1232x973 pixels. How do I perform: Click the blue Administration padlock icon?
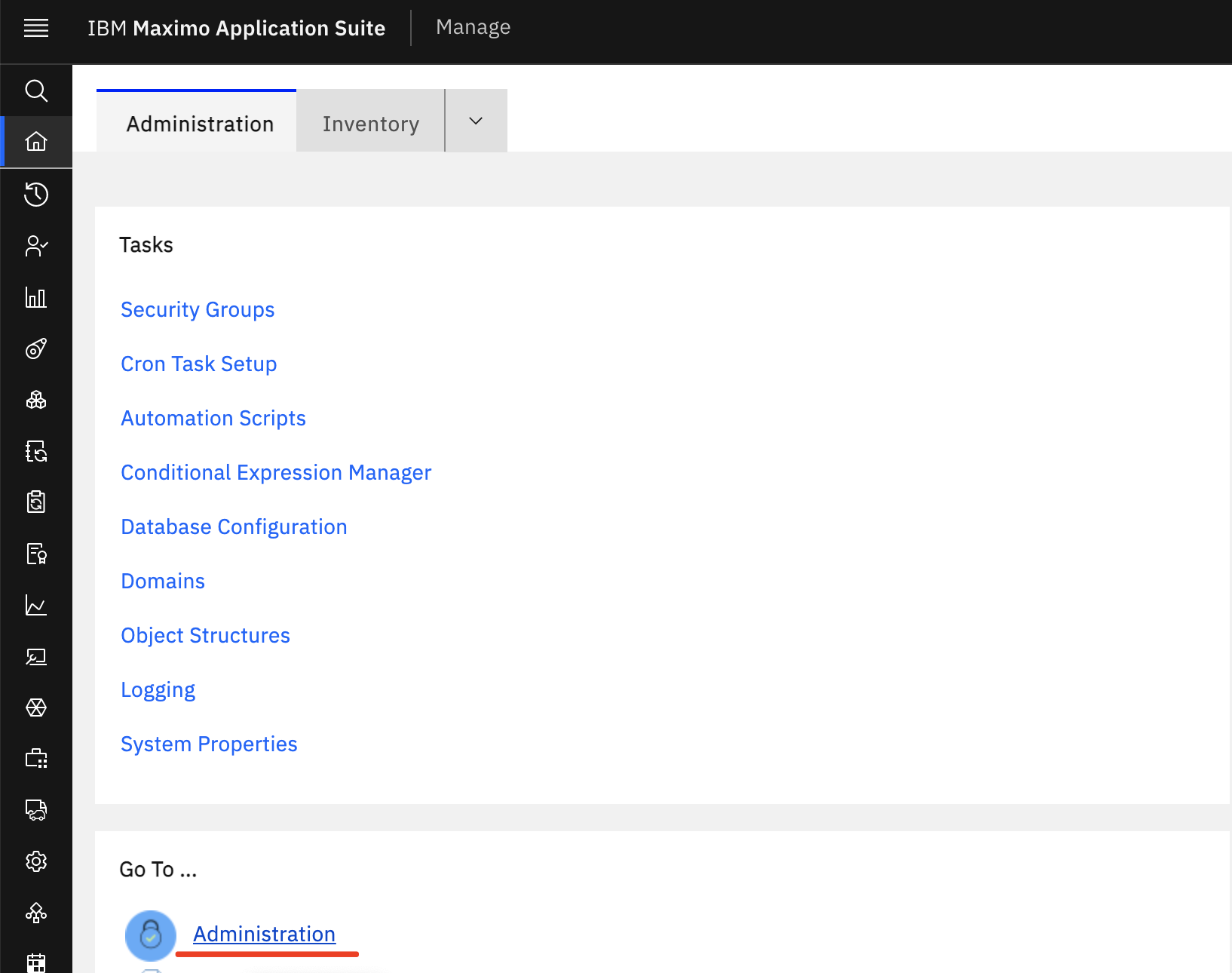(151, 936)
